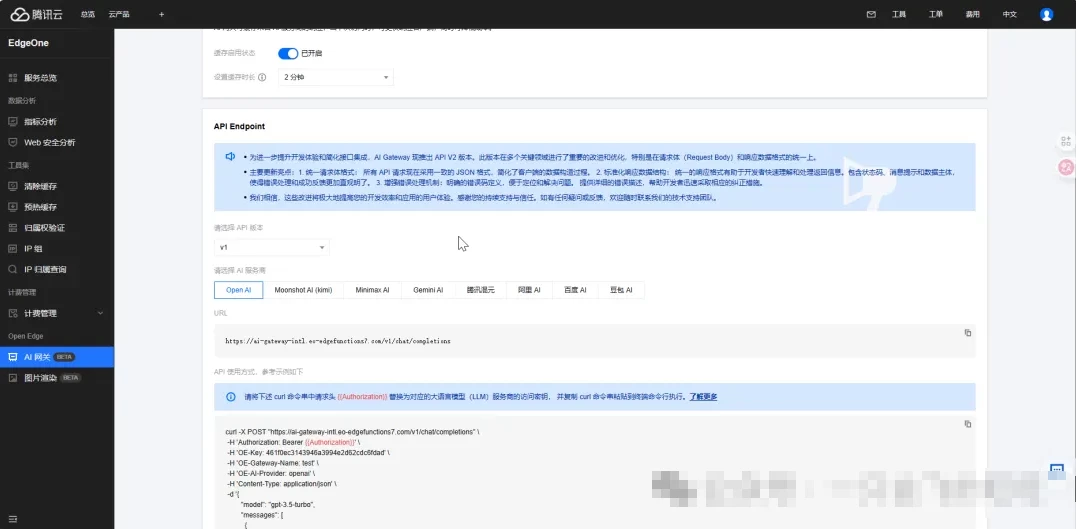Select AI 网关 in sidebar
The image size is (1076, 529).
(57, 357)
